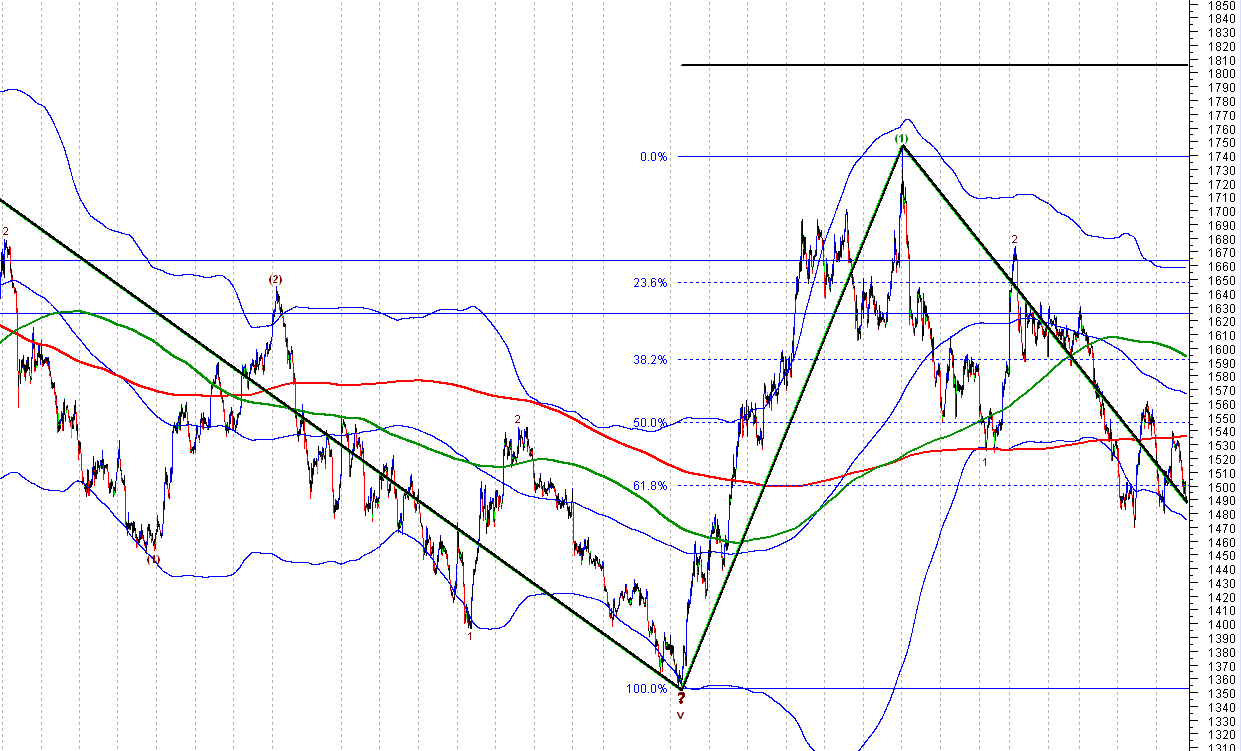Click the 38.2% Fibonacci level label

click(x=650, y=360)
